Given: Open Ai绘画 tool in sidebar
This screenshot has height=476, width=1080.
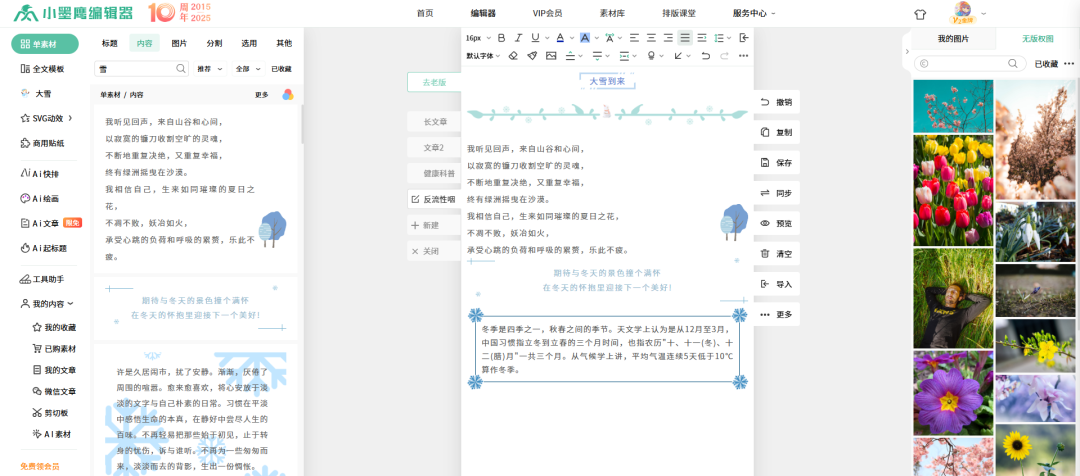Looking at the screenshot, I should [40, 198].
